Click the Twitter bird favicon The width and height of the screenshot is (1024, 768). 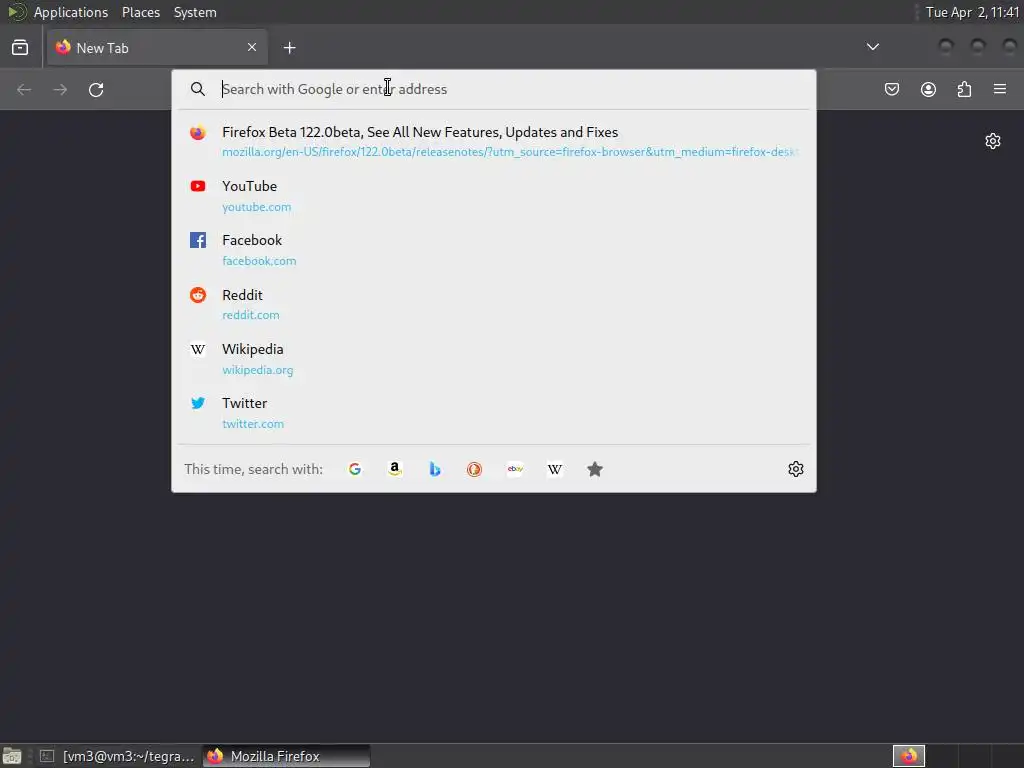click(198, 403)
